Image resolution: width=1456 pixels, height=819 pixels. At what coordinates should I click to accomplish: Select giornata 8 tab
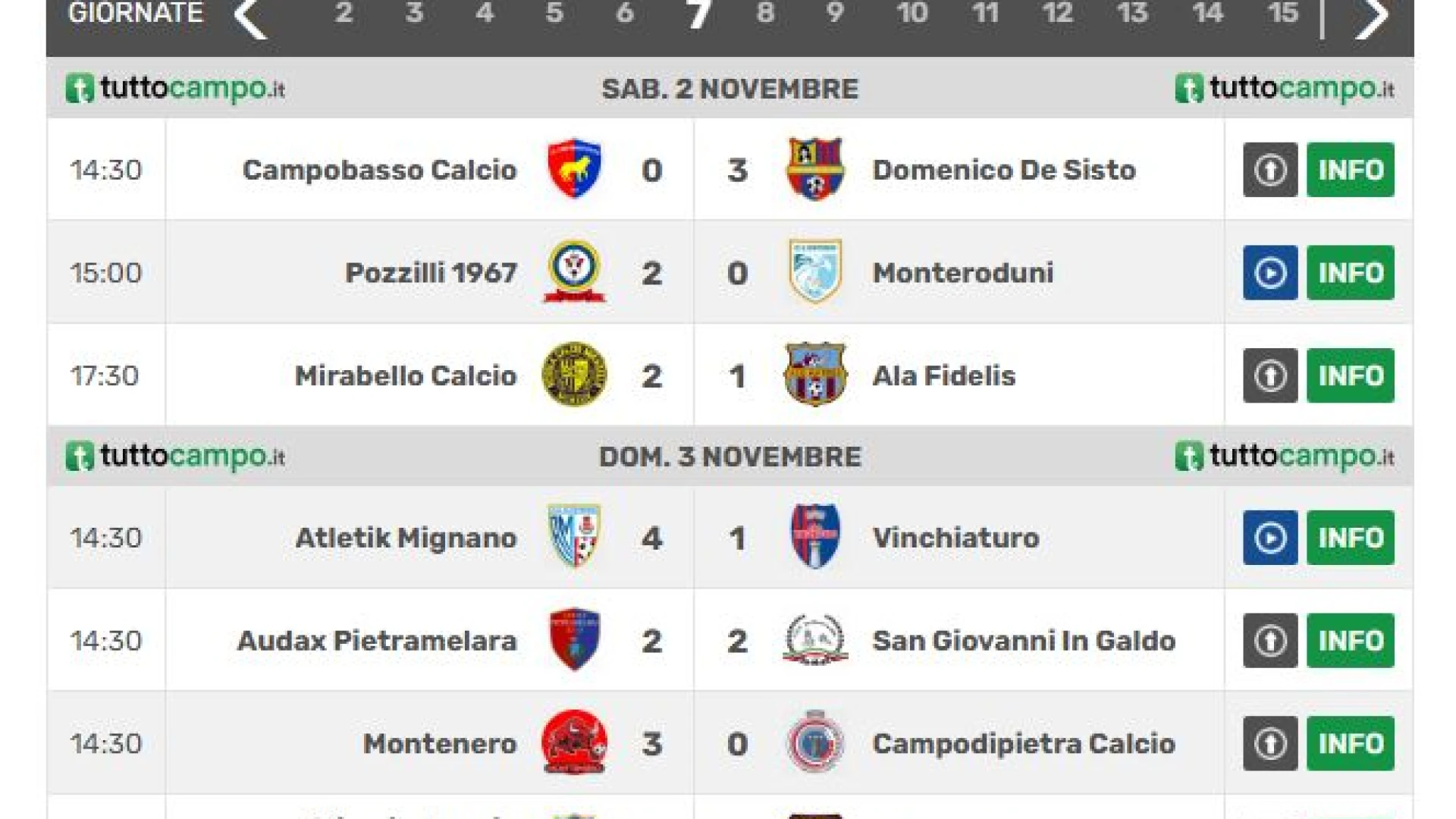click(765, 13)
